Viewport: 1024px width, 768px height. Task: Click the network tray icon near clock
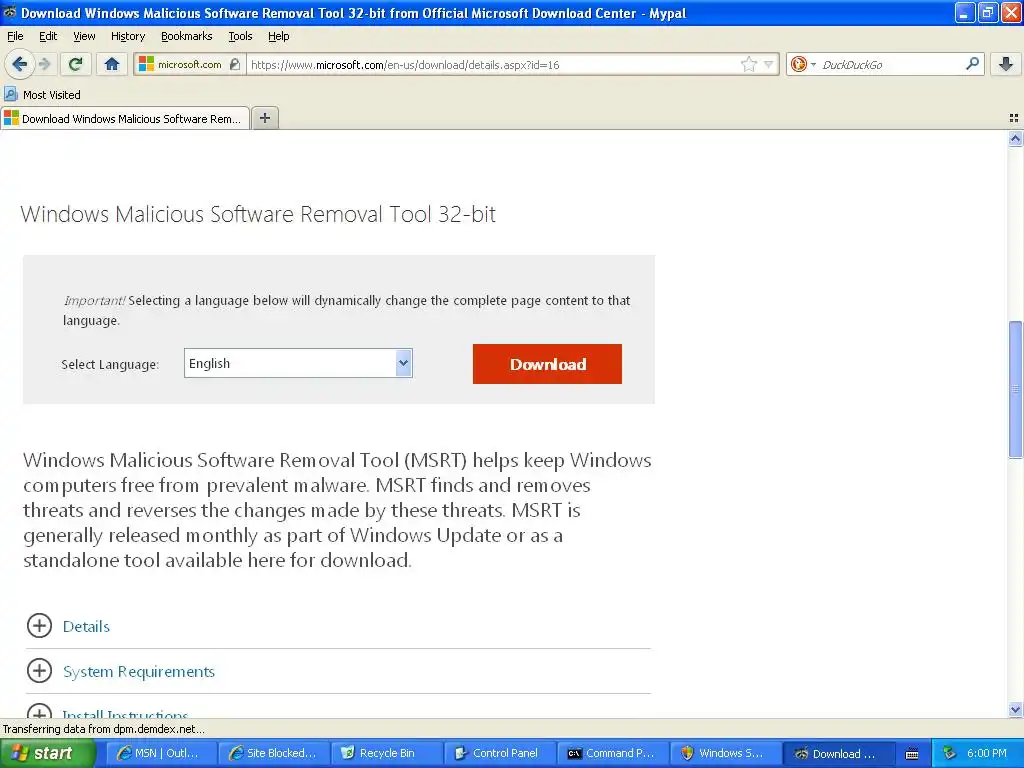click(x=949, y=753)
